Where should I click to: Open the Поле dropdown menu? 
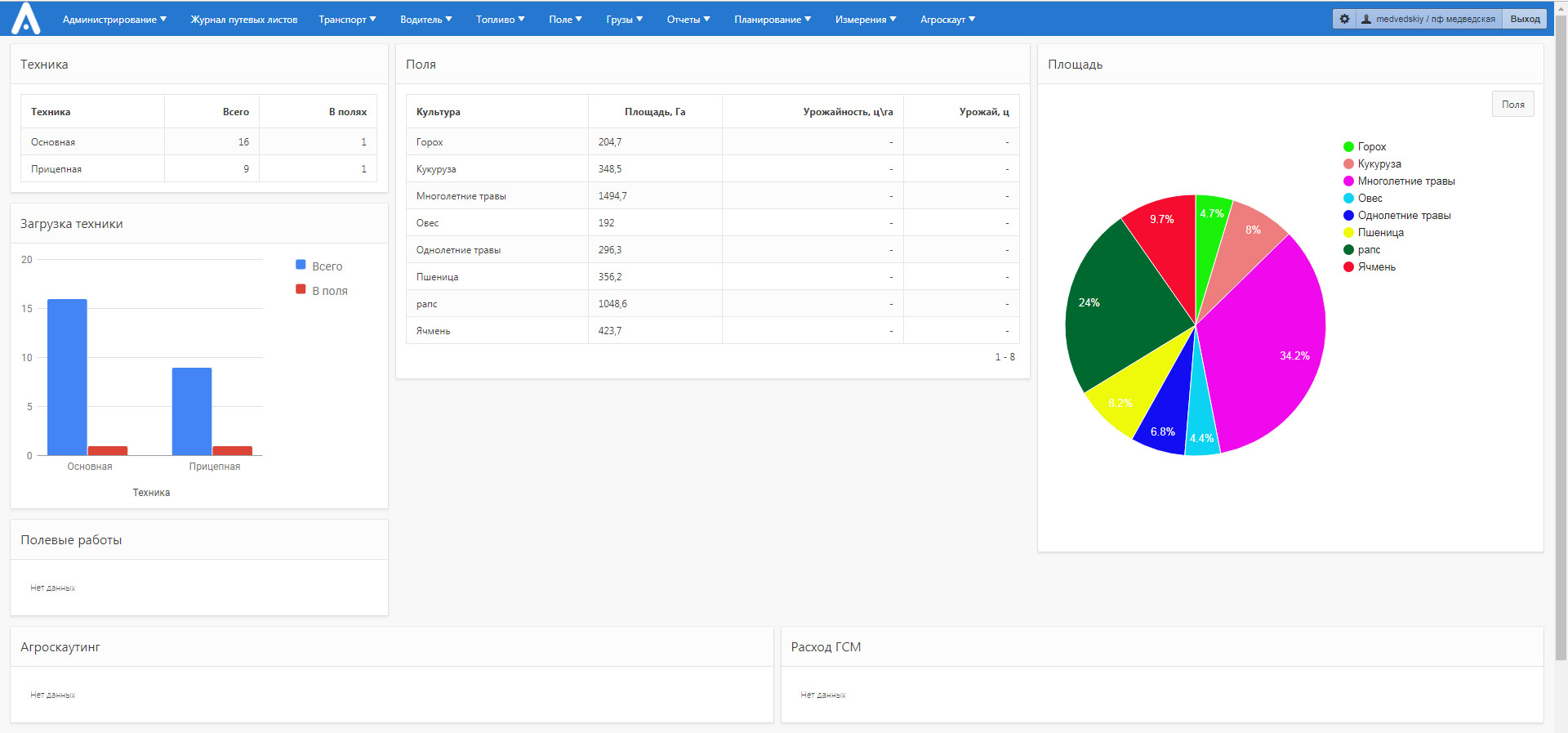565,20
